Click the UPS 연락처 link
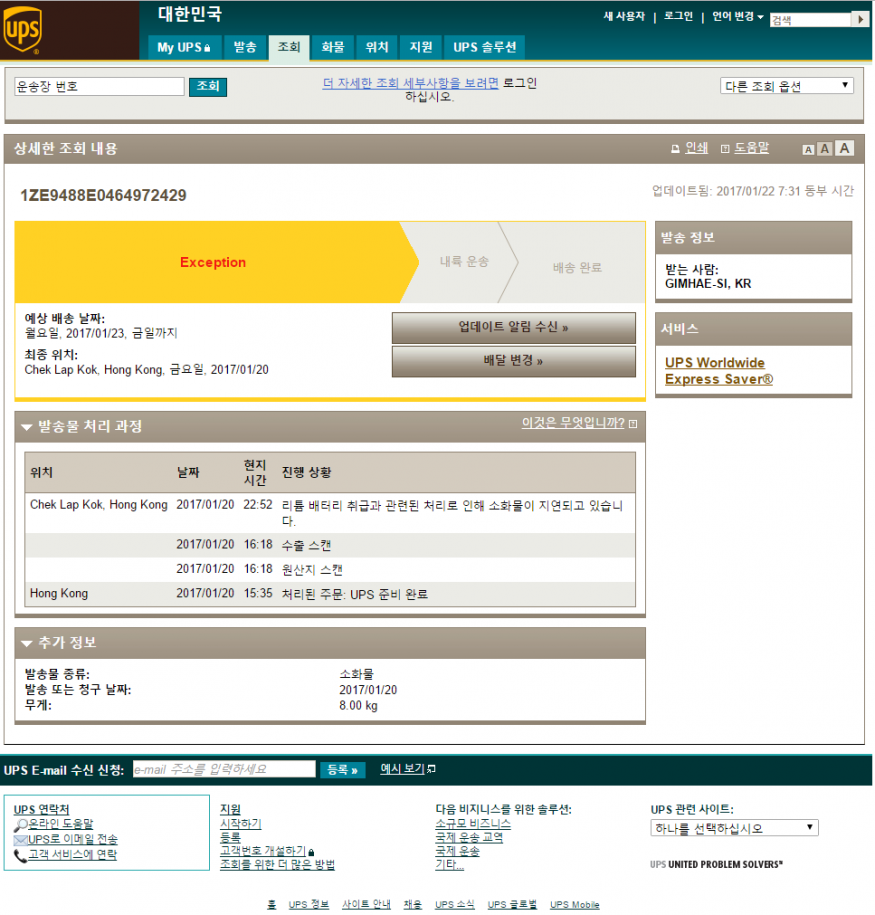Viewport: 875px width, 915px height. pos(41,809)
